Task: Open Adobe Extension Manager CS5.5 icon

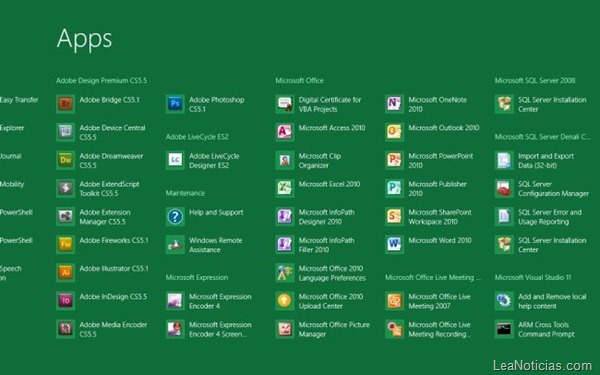Action: [x=65, y=216]
